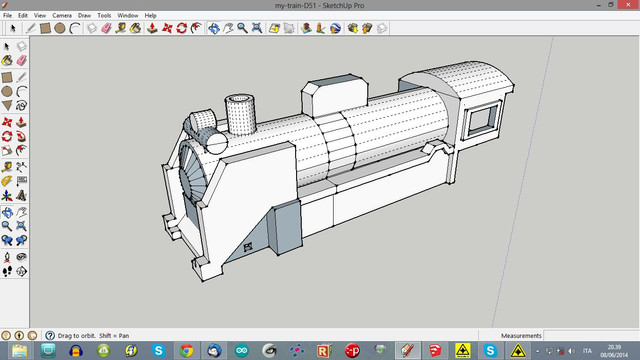
Task: Open the taskbar clock and date
Action: 614,351
